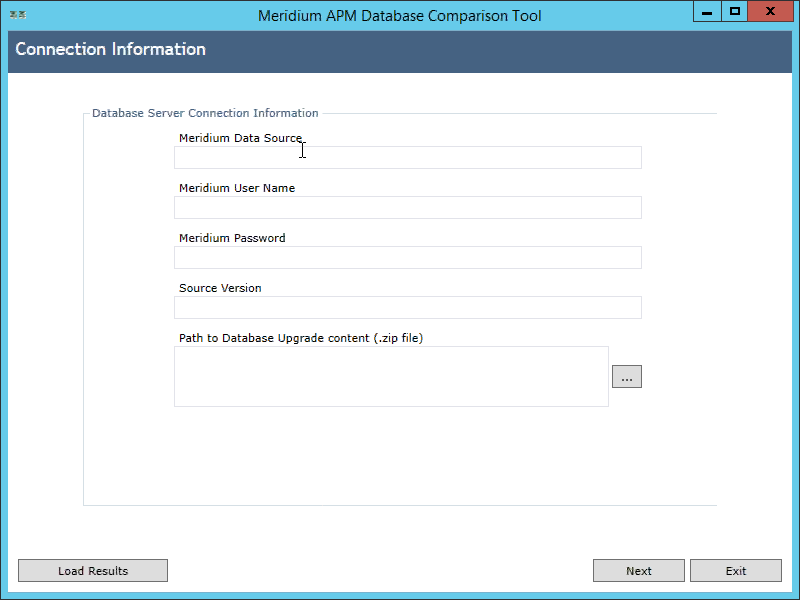Close the window with the red X

[770, 11]
